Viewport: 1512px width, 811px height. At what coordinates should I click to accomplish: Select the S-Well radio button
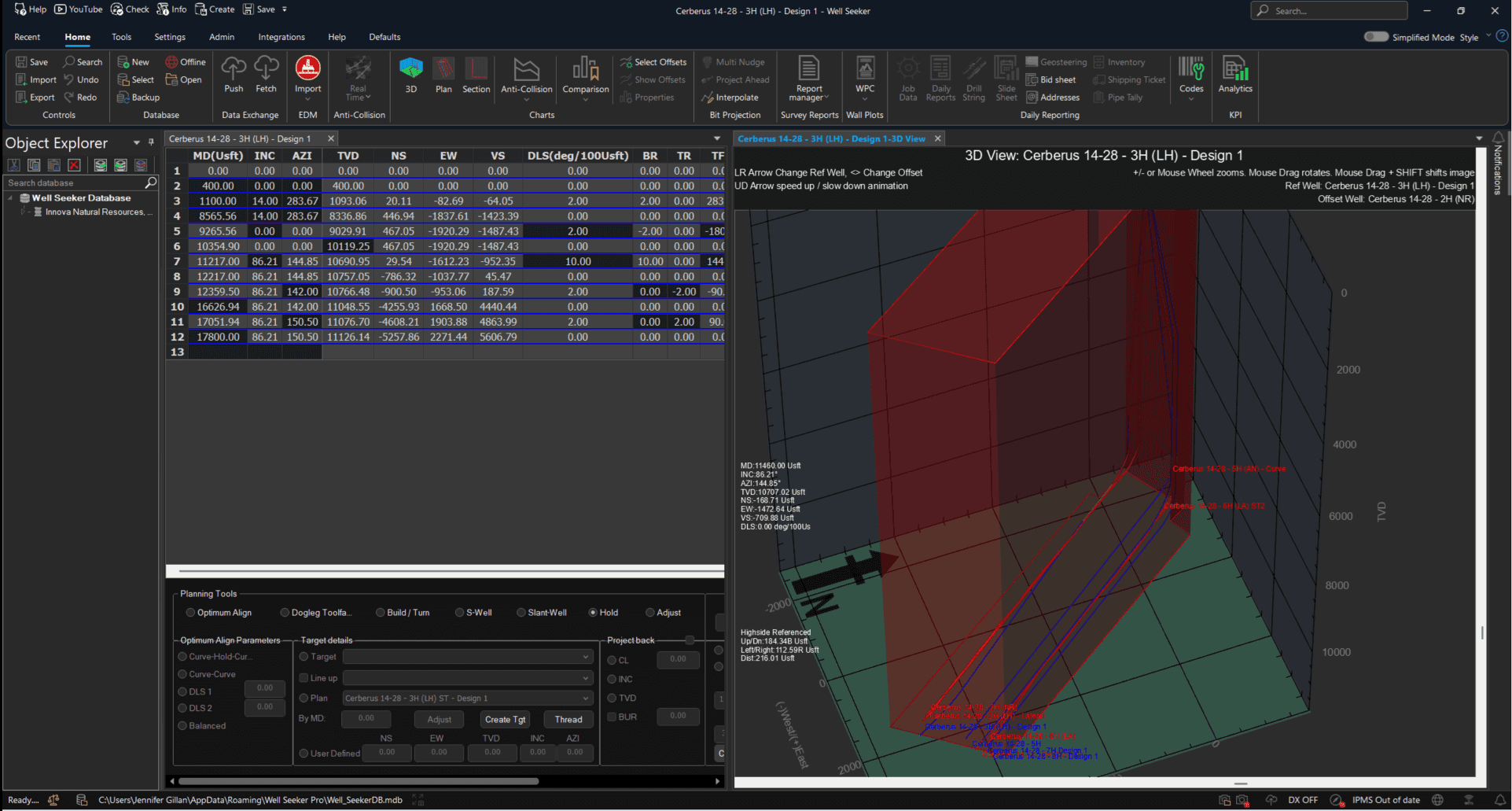(460, 613)
